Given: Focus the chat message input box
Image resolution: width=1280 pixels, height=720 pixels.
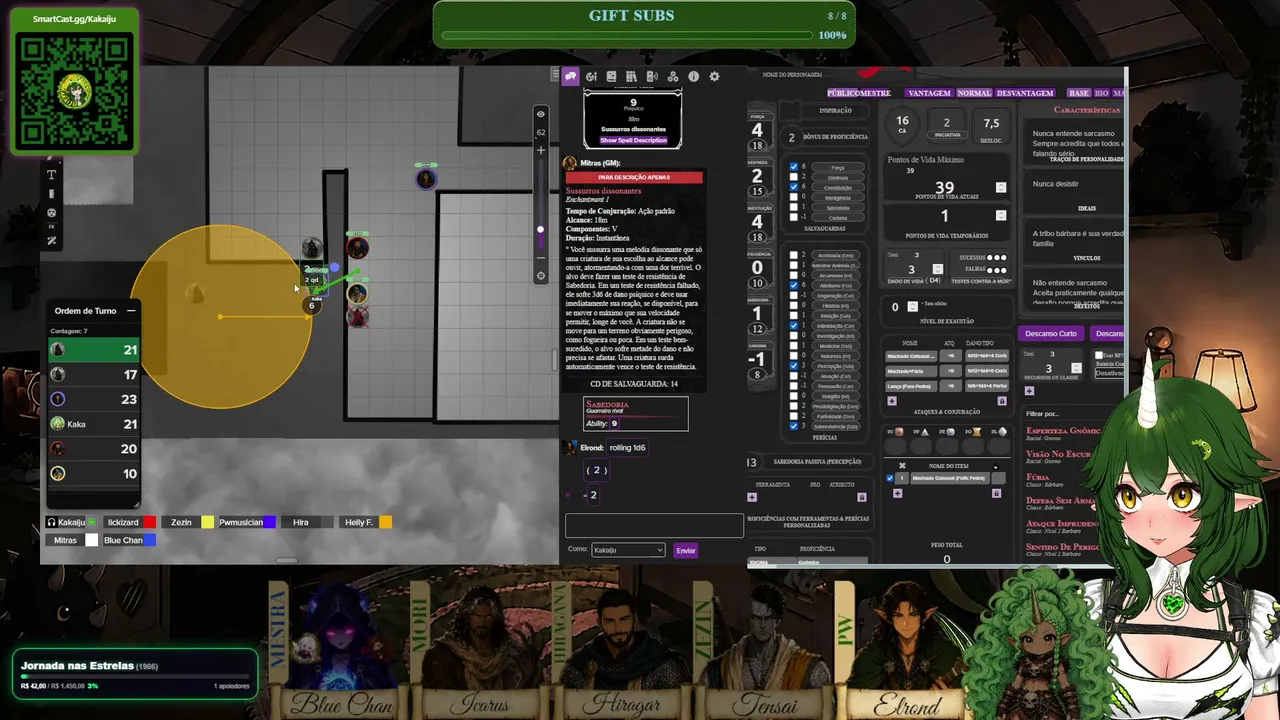Looking at the screenshot, I should (654, 525).
